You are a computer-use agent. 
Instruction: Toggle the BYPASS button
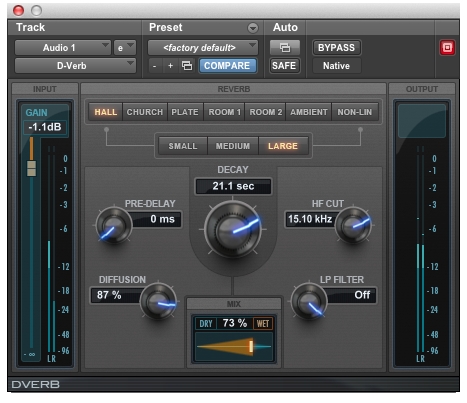pyautogui.click(x=336, y=47)
